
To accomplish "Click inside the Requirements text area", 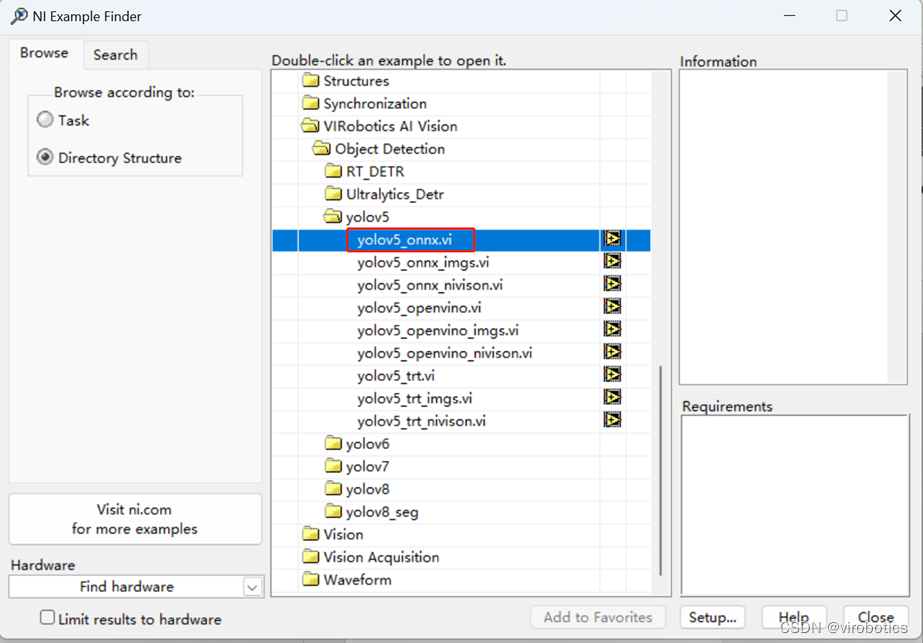I will pyautogui.click(x=795, y=505).
